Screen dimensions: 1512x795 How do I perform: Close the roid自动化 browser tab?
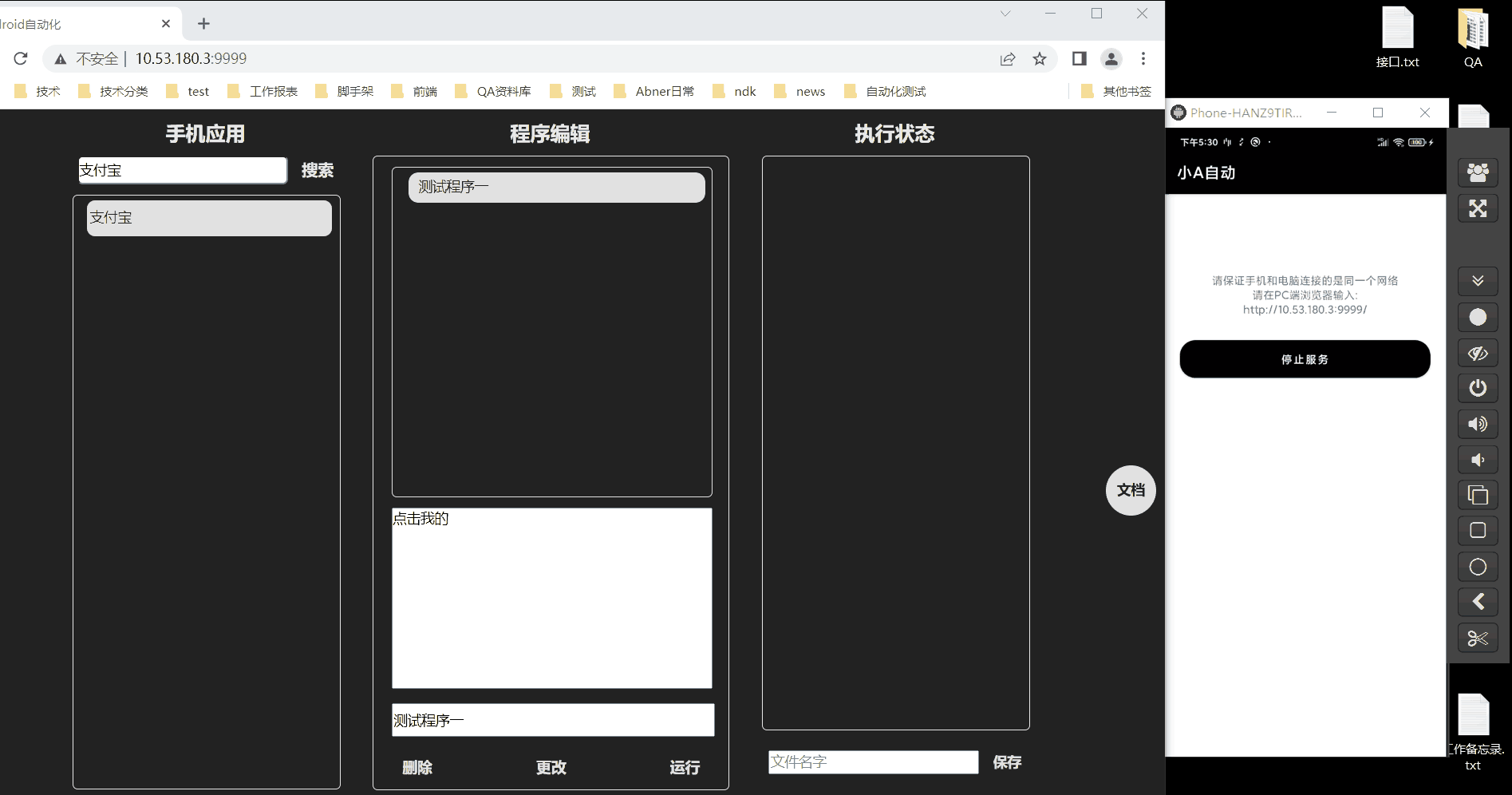pyautogui.click(x=166, y=24)
